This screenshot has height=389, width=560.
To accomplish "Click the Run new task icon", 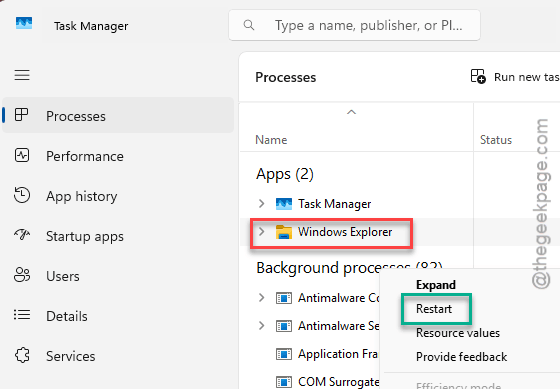I will (x=478, y=76).
